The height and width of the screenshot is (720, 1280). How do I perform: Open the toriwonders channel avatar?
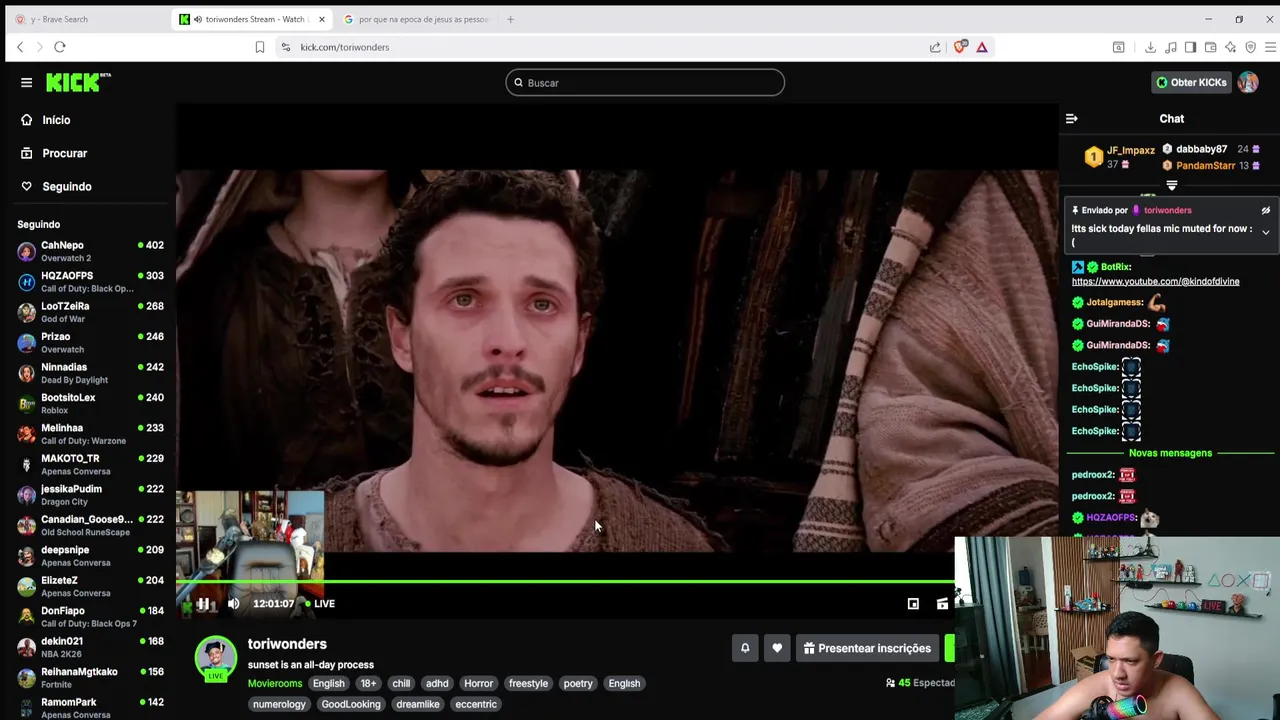(x=215, y=658)
